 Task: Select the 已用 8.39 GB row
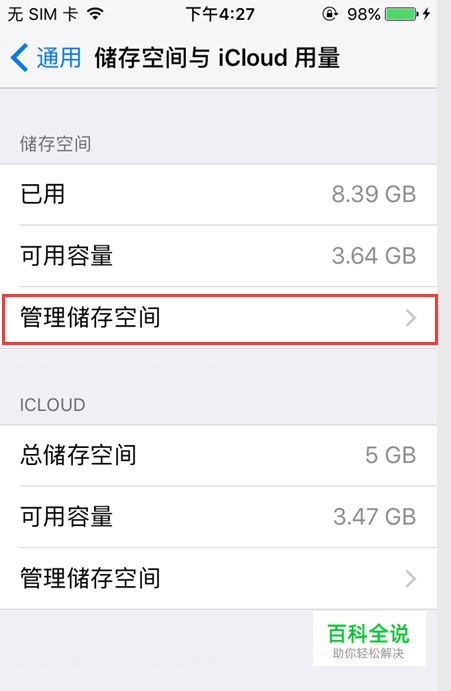(219, 194)
